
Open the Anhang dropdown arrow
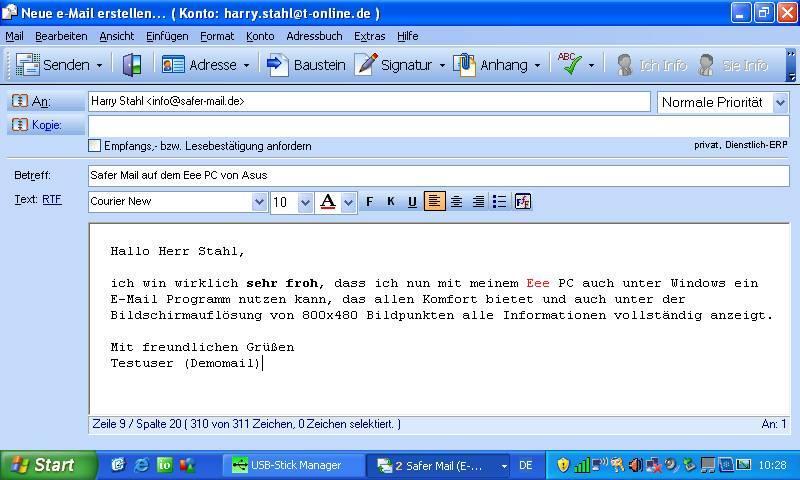[537, 65]
